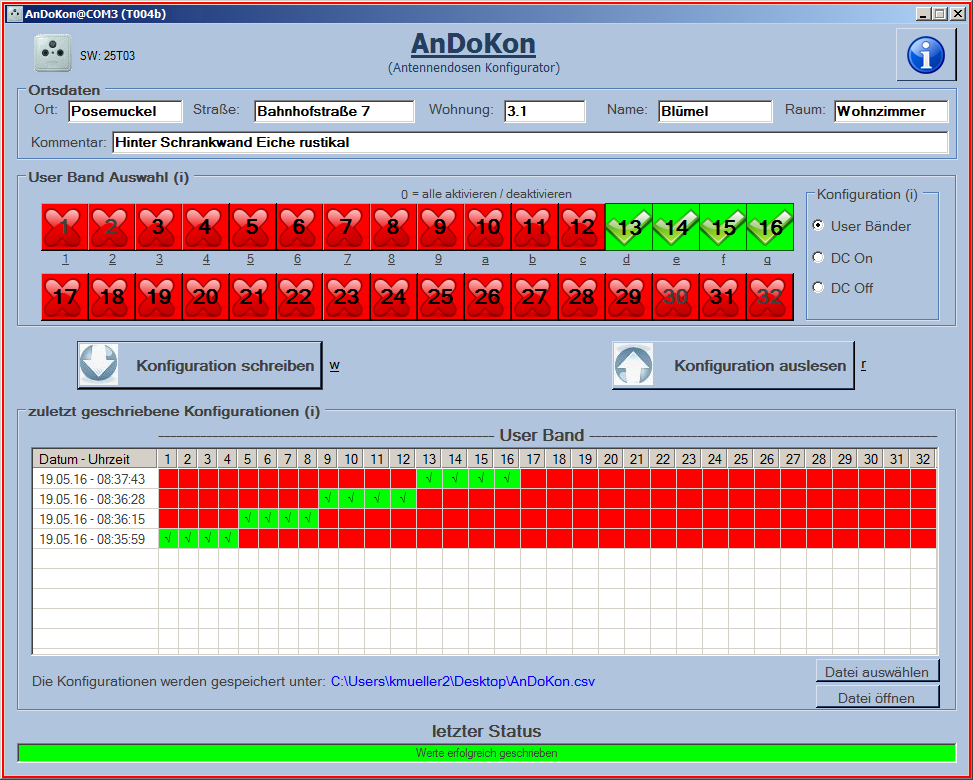Toggle user band 16 green tile
973x780 pixels.
(770, 227)
